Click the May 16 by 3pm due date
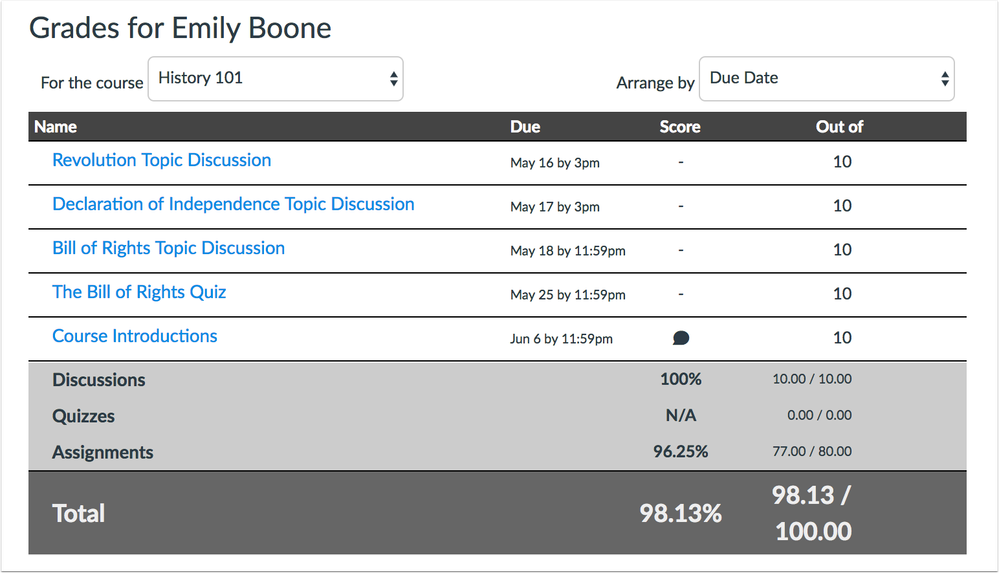This screenshot has width=999, height=573. [554, 162]
